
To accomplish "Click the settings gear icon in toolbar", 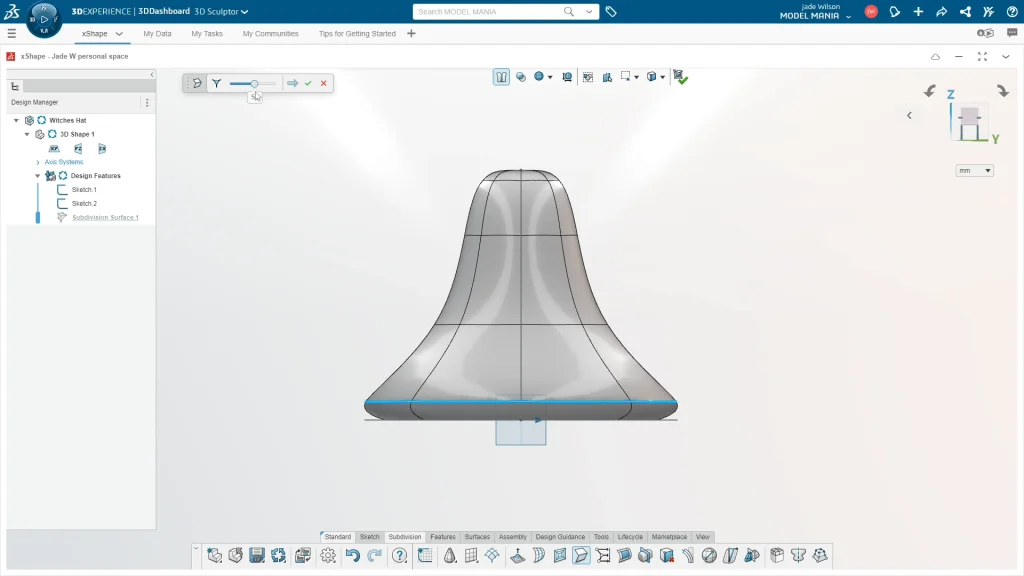I will pos(328,555).
